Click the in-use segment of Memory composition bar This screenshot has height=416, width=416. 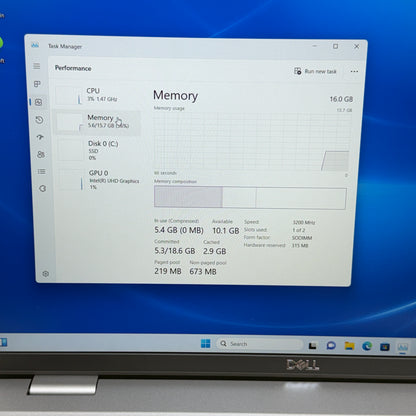click(188, 197)
